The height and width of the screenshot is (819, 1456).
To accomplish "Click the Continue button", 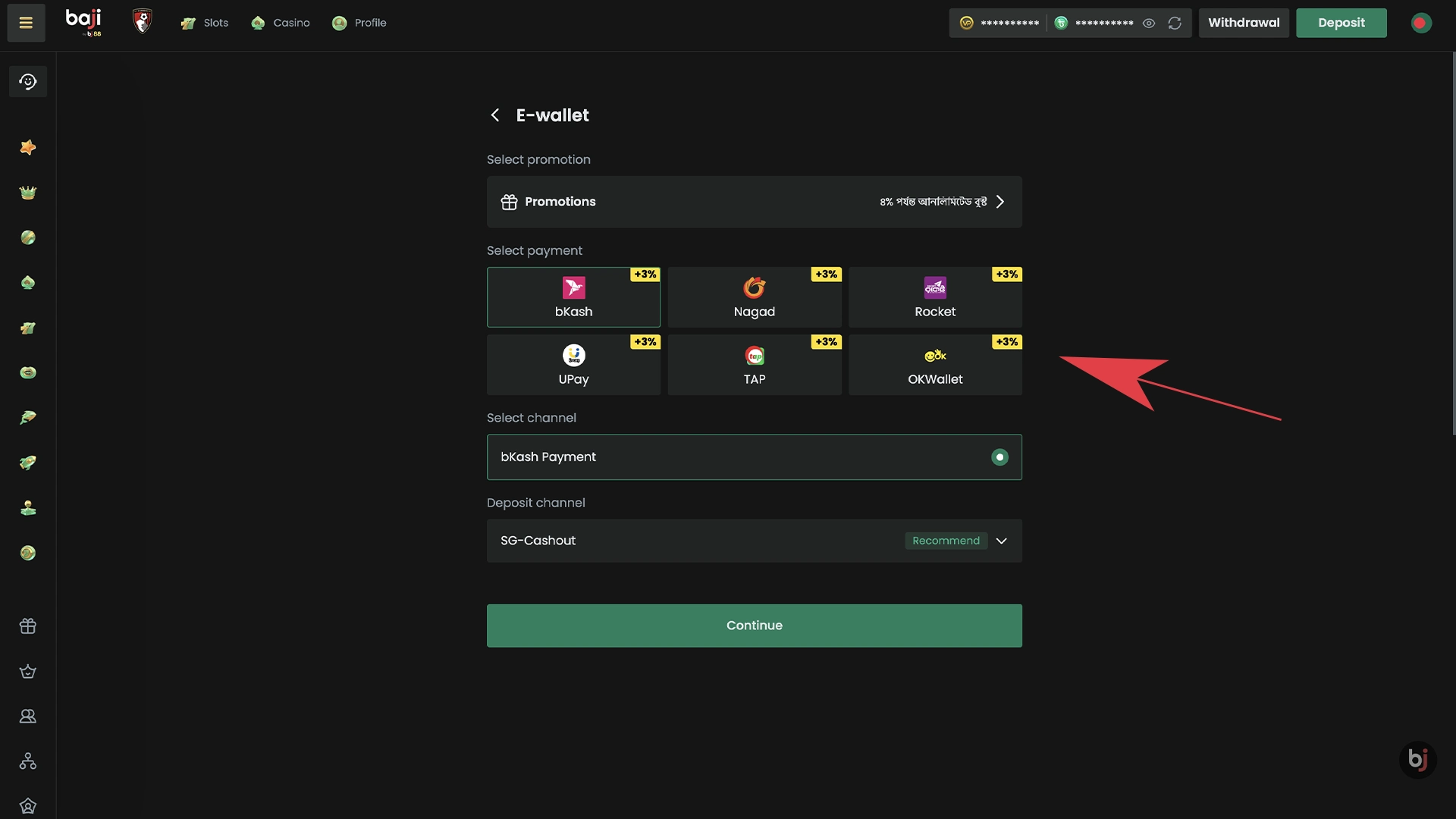I will (755, 626).
